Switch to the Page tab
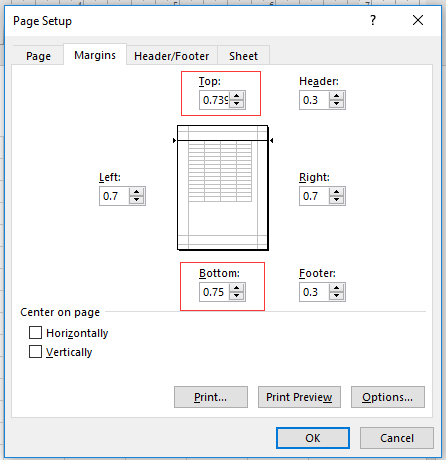Image resolution: width=446 pixels, height=460 pixels. (x=38, y=56)
